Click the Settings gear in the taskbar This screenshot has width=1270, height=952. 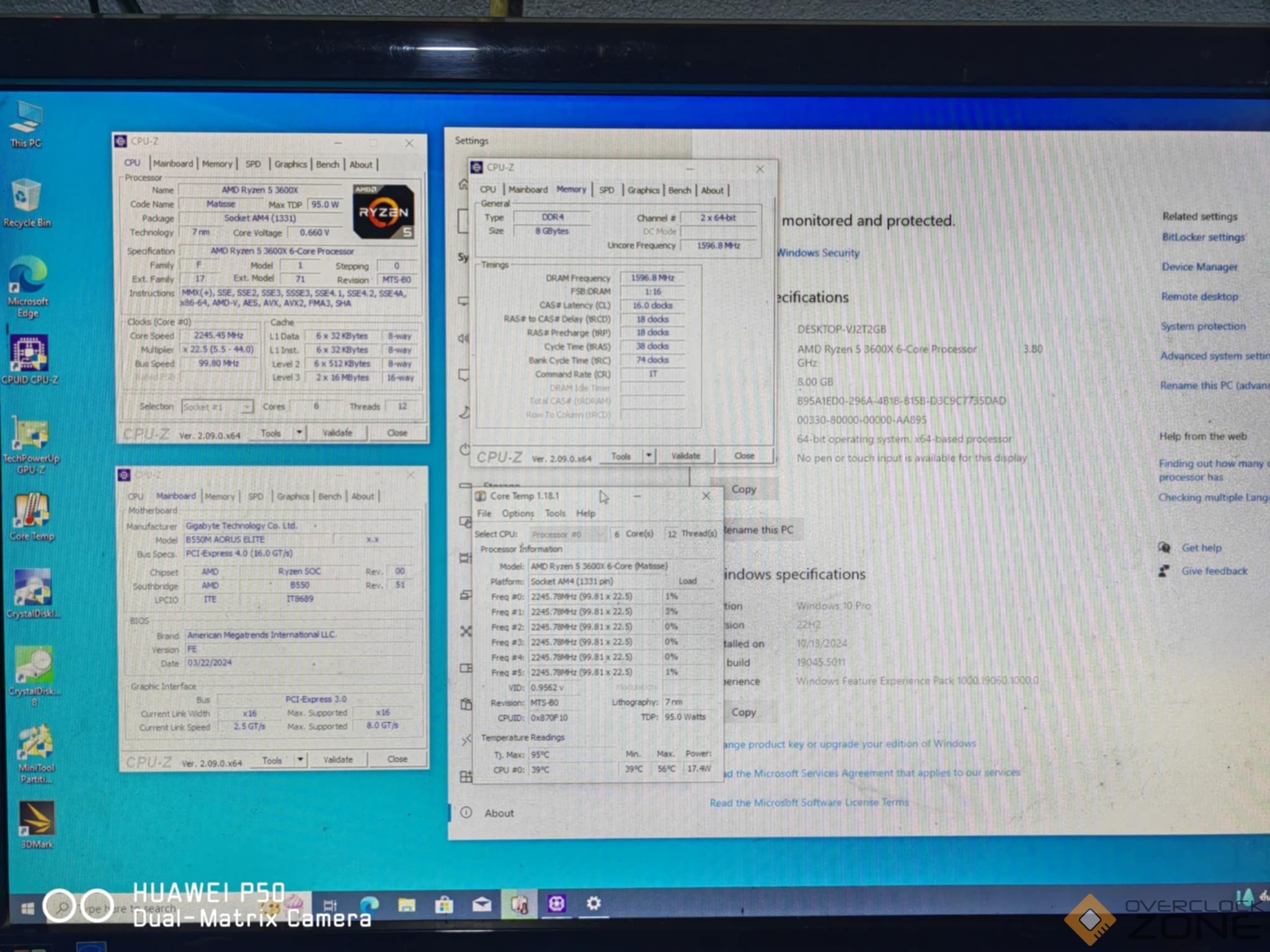pos(593,904)
